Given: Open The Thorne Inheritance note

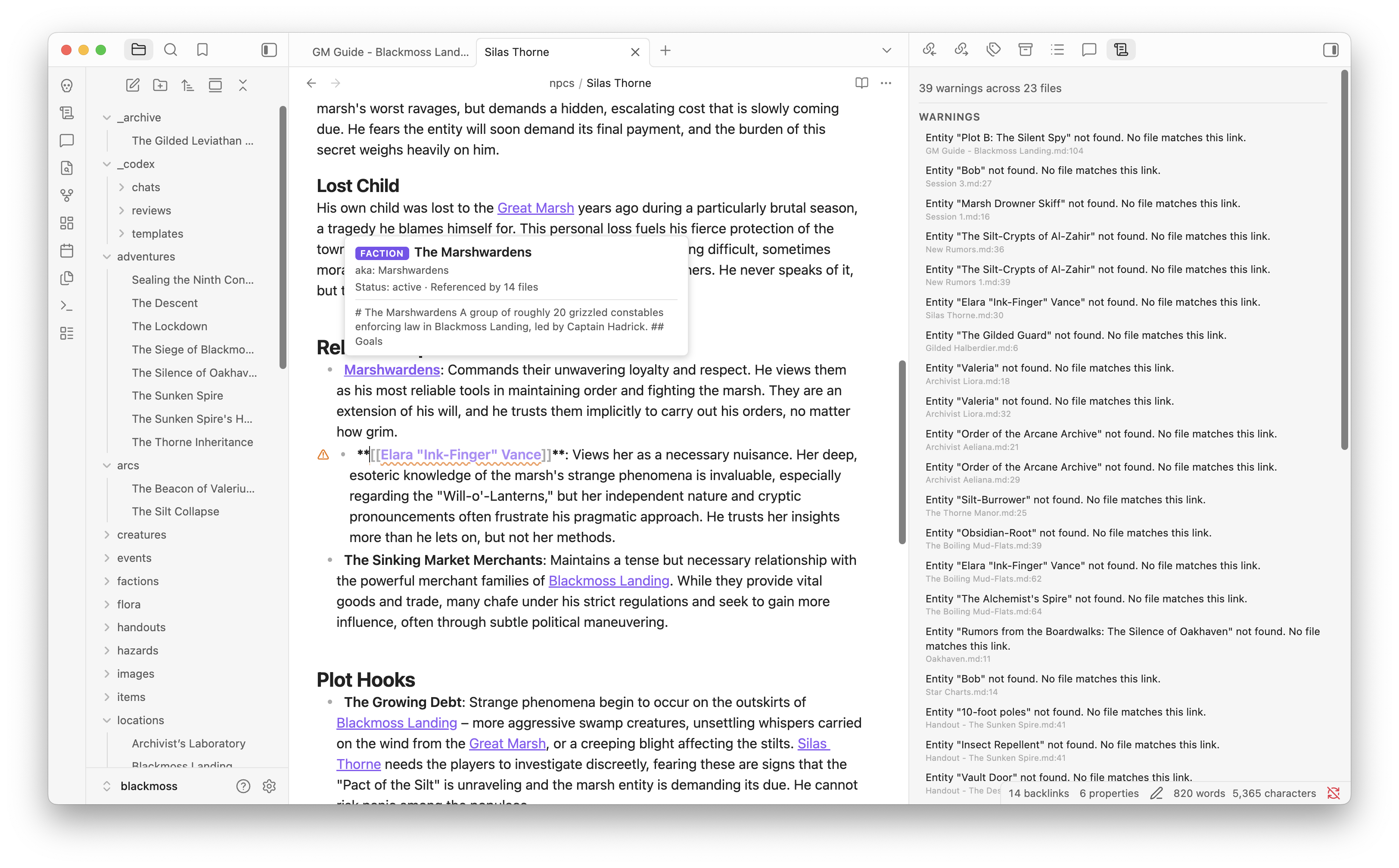Looking at the screenshot, I should [192, 442].
